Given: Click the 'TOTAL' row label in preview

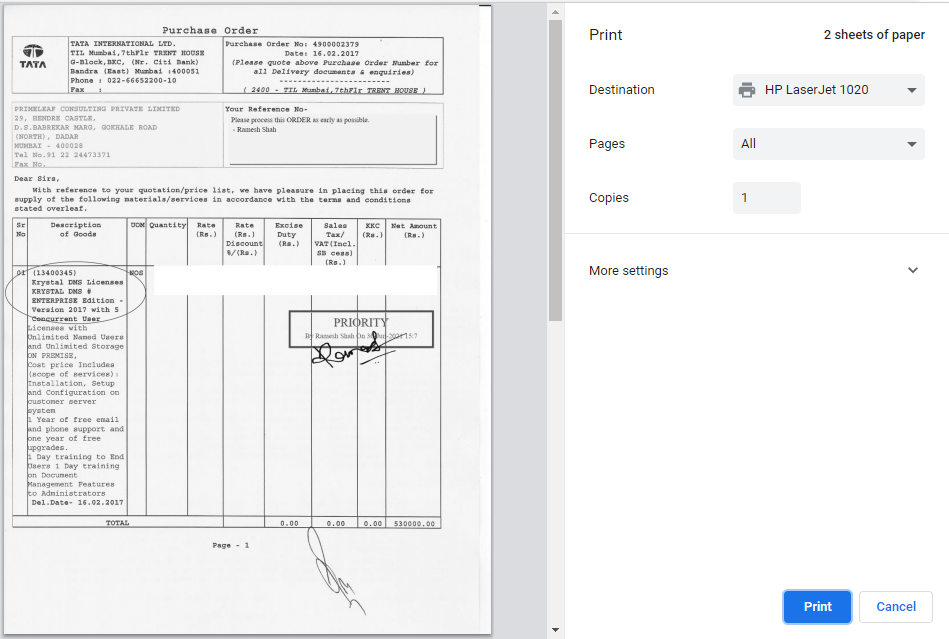Looking at the screenshot, I should [x=117, y=523].
